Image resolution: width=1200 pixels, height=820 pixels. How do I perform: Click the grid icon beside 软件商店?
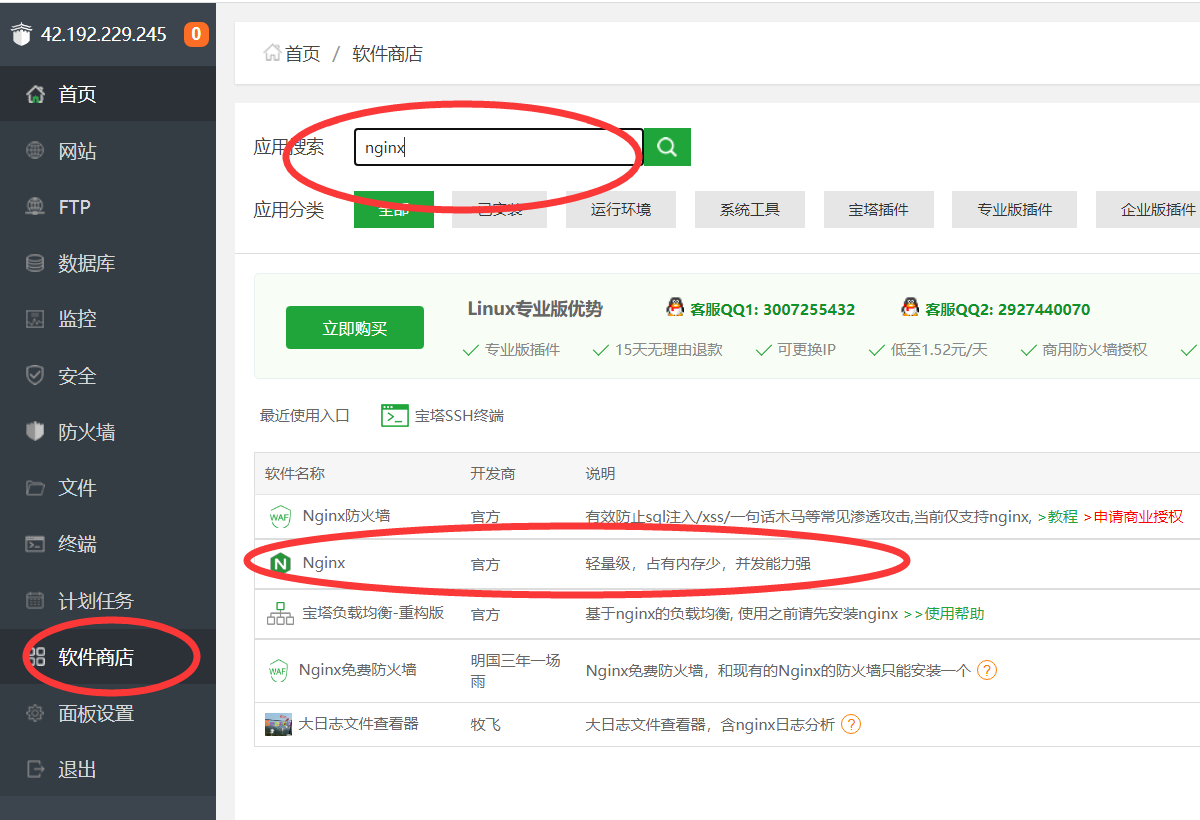36,657
